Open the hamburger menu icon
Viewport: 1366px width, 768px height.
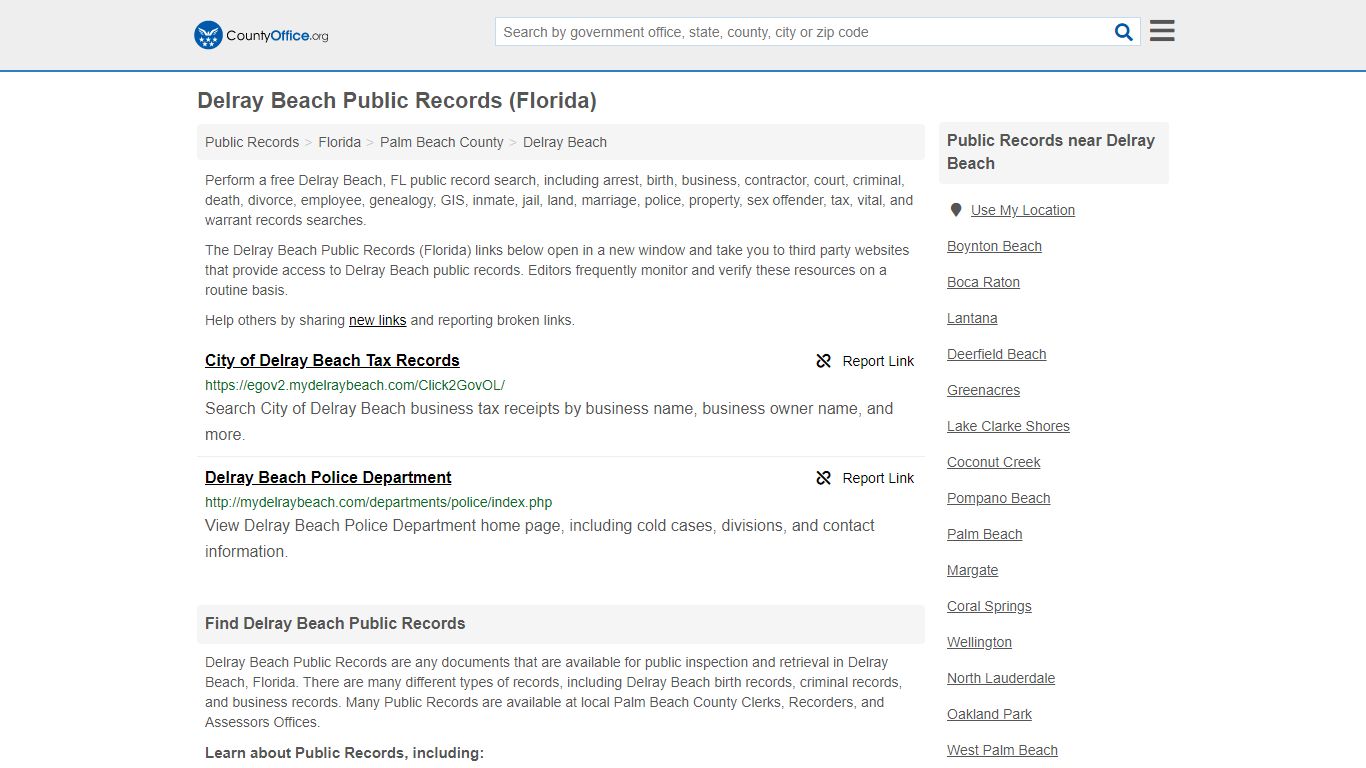click(1162, 31)
